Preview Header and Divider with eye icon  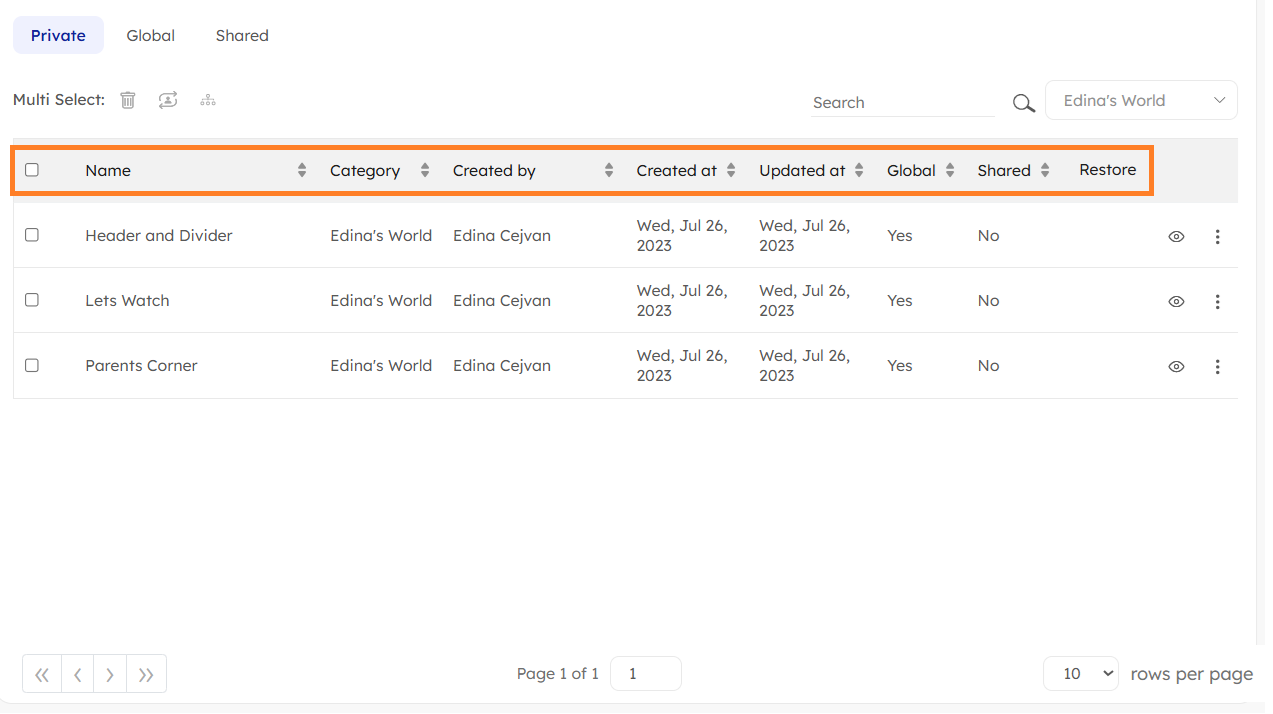(x=1176, y=237)
